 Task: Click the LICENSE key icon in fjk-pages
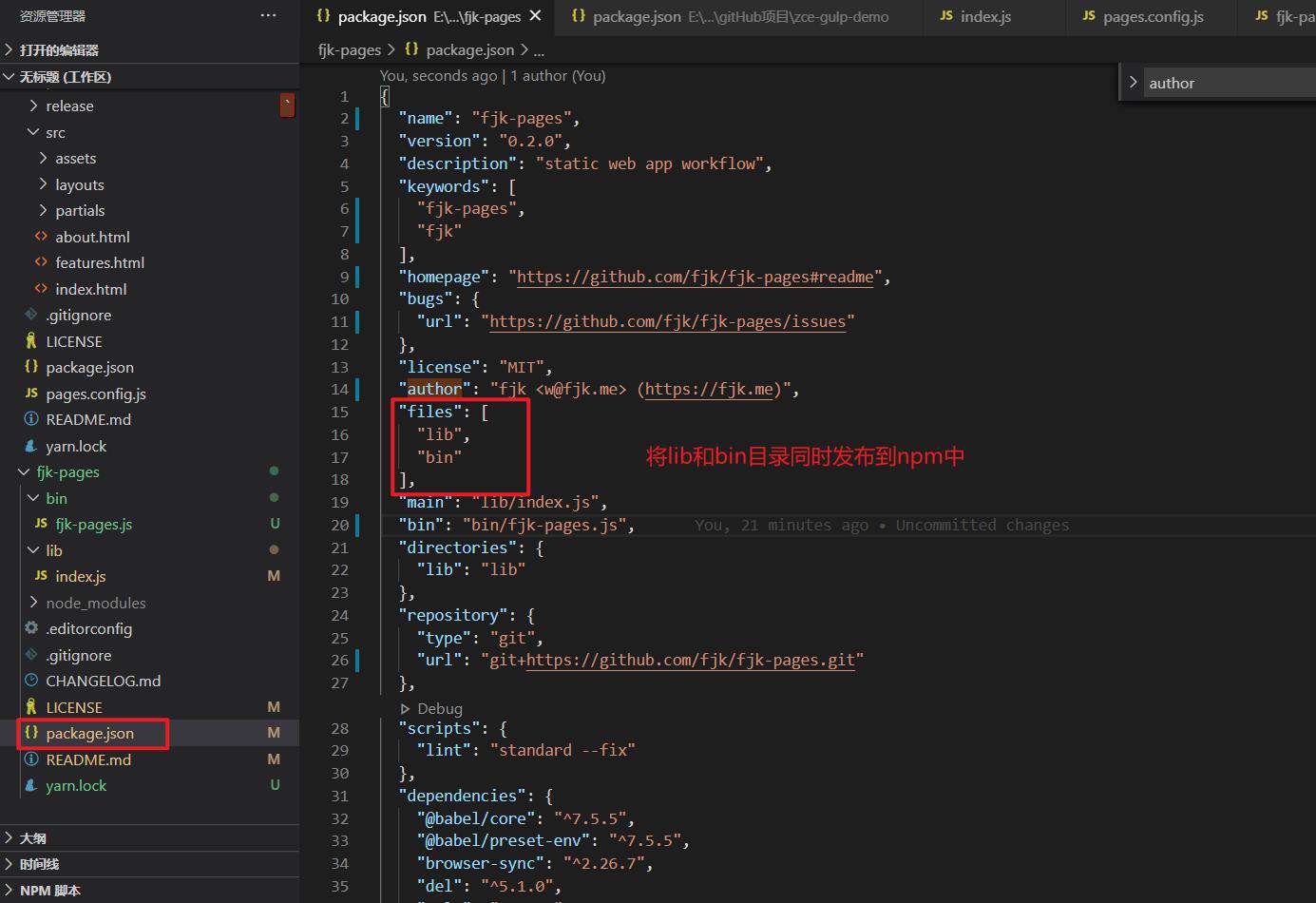click(x=31, y=706)
